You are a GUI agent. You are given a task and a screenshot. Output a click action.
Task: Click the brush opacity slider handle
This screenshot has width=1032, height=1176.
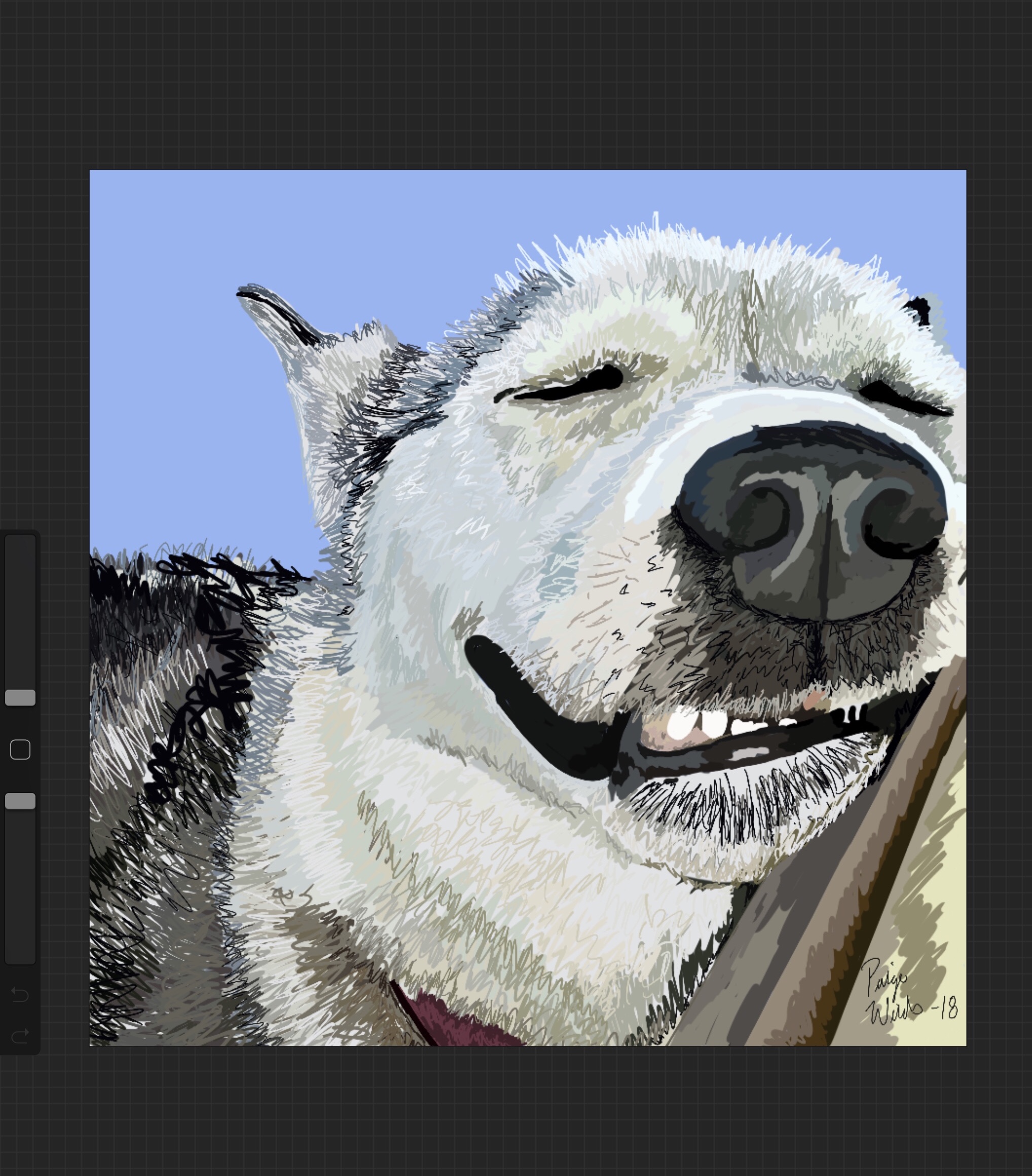20,801
